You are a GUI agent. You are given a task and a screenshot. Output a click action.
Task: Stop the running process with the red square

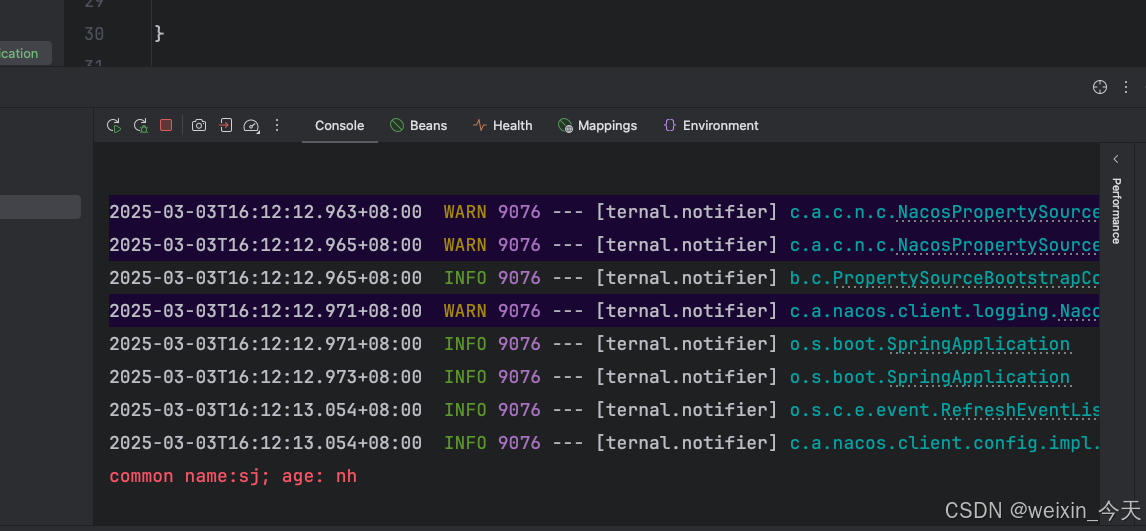(x=166, y=125)
